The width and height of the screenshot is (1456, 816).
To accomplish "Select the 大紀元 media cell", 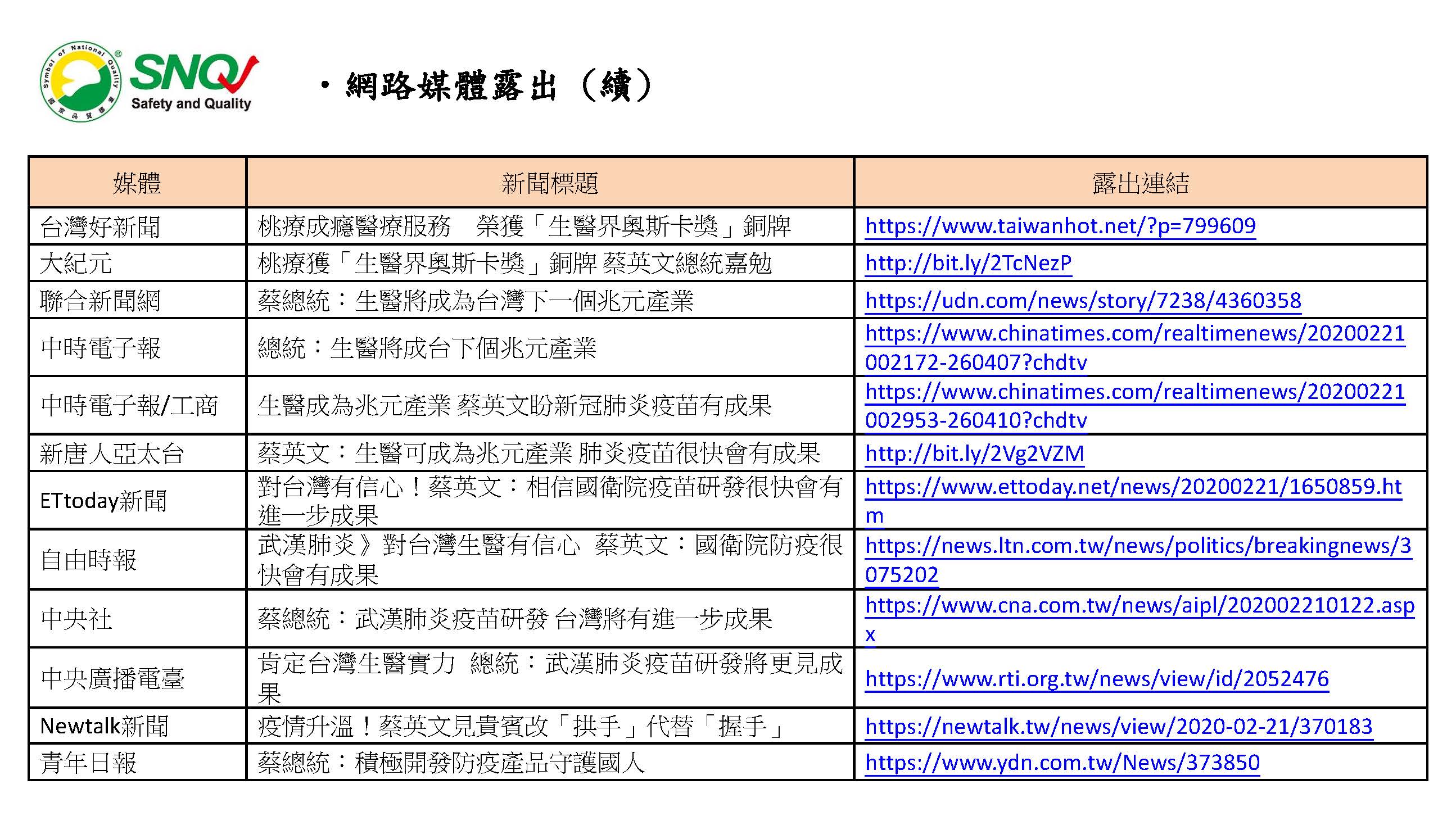I will pos(137,263).
